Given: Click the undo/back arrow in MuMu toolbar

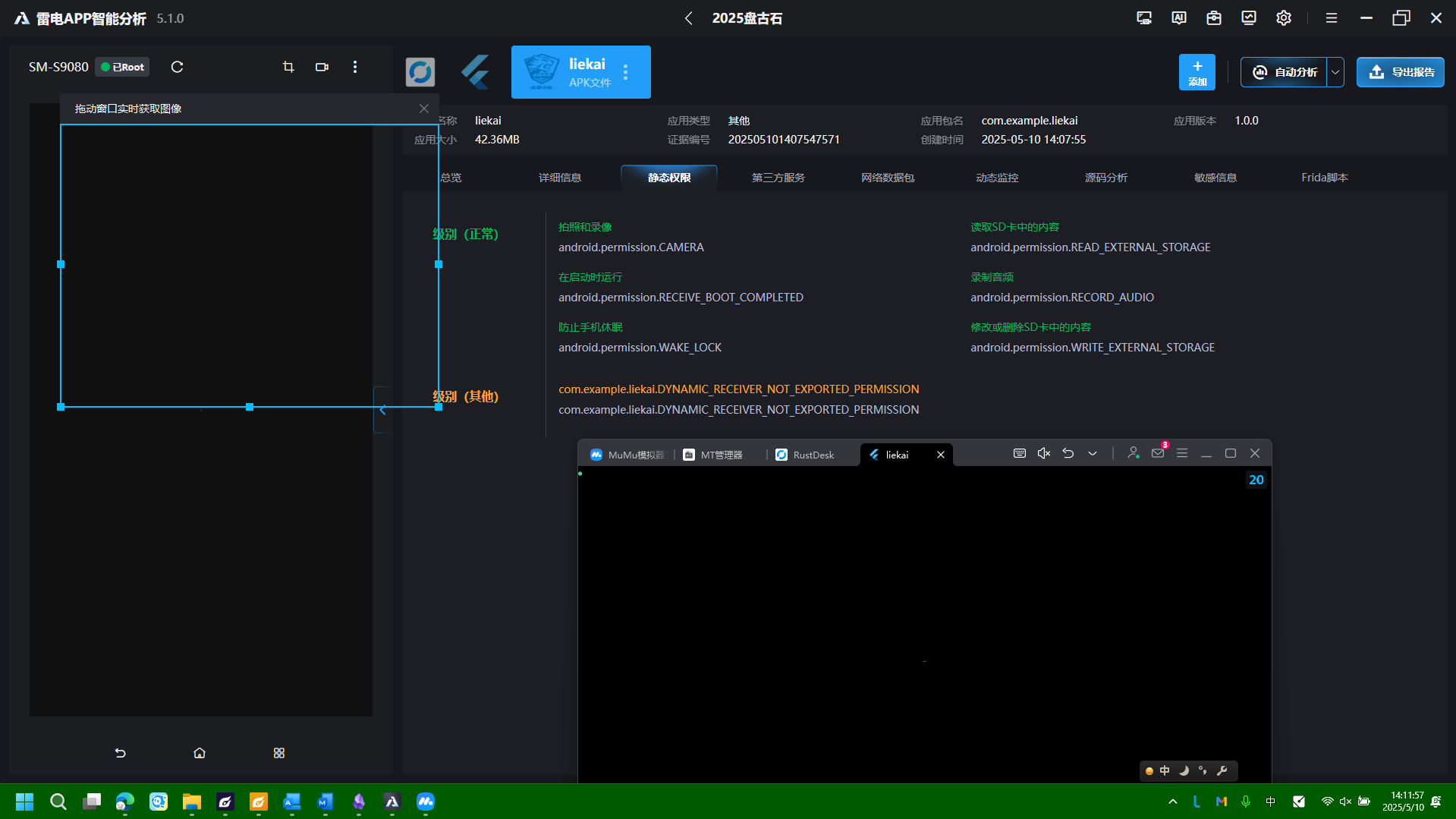Looking at the screenshot, I should tap(1068, 453).
